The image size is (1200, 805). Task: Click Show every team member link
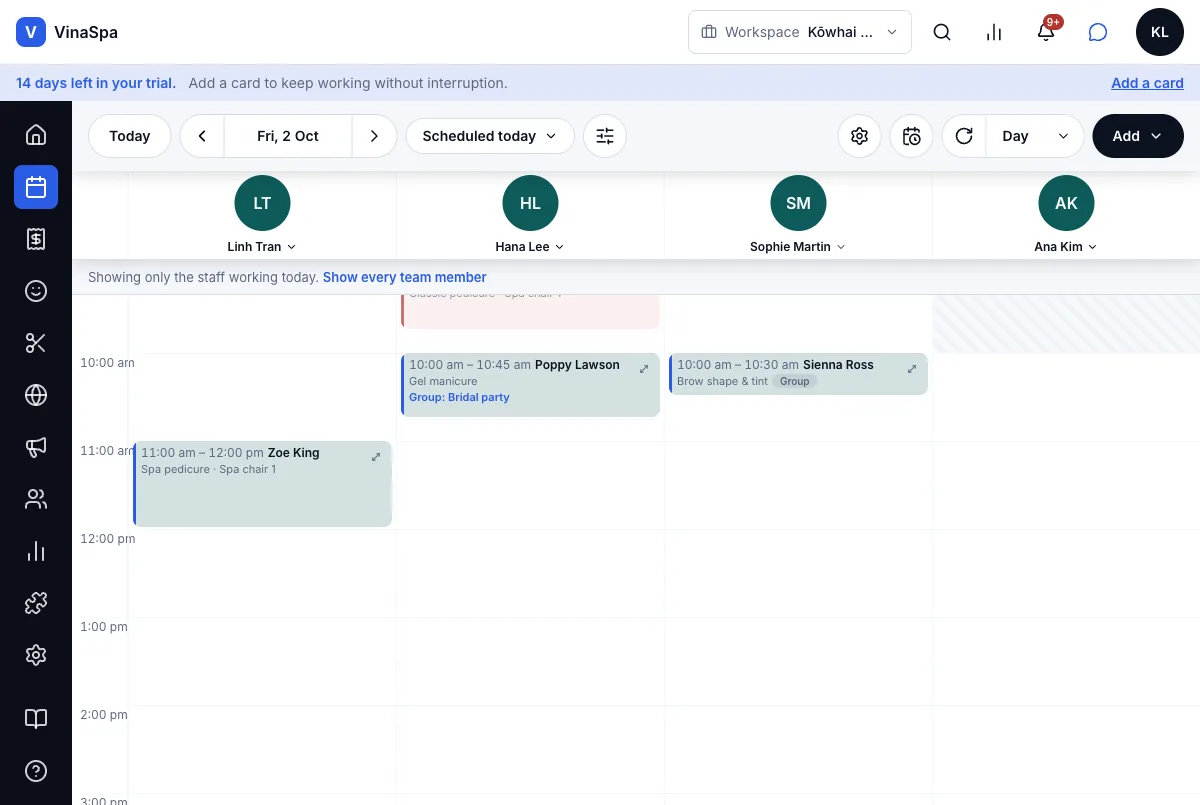tap(405, 277)
